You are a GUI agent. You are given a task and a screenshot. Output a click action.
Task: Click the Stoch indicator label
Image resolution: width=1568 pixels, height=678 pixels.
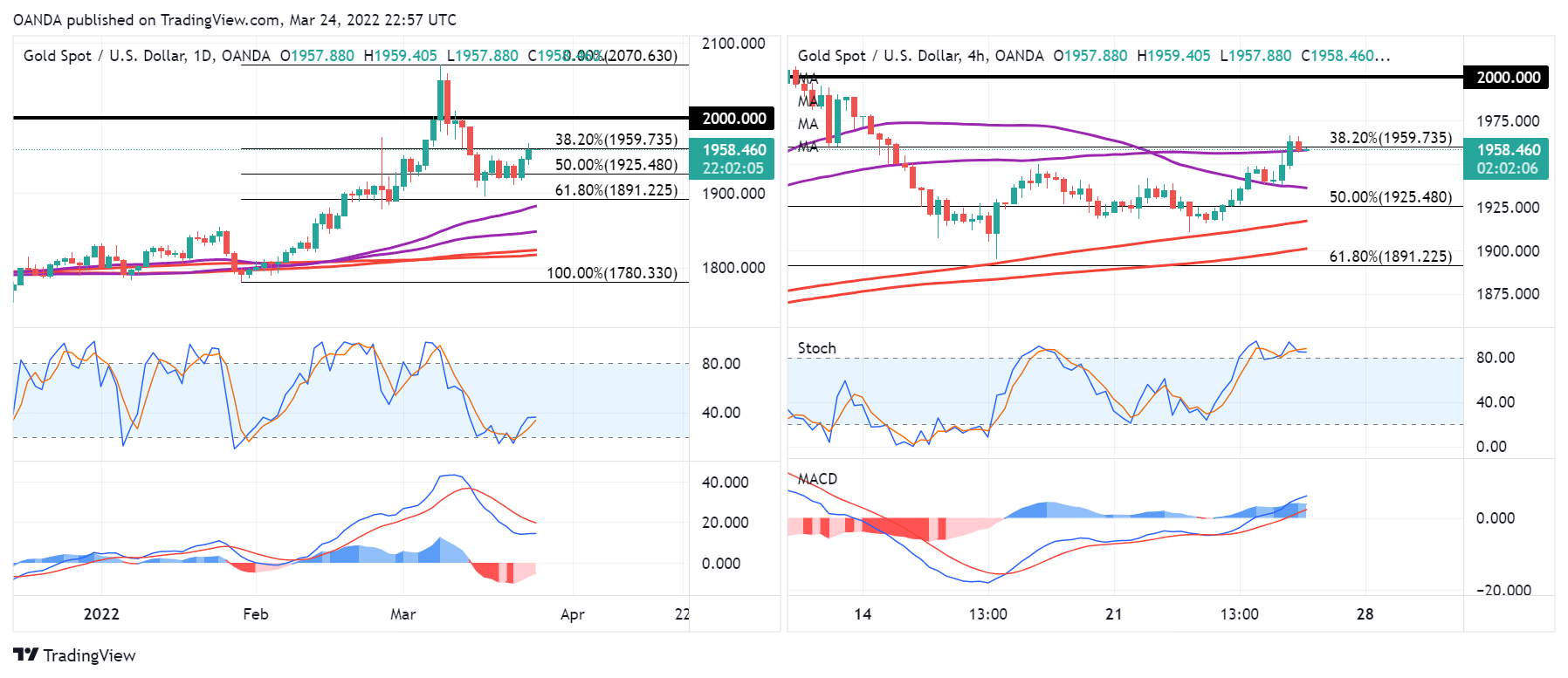pos(817,348)
